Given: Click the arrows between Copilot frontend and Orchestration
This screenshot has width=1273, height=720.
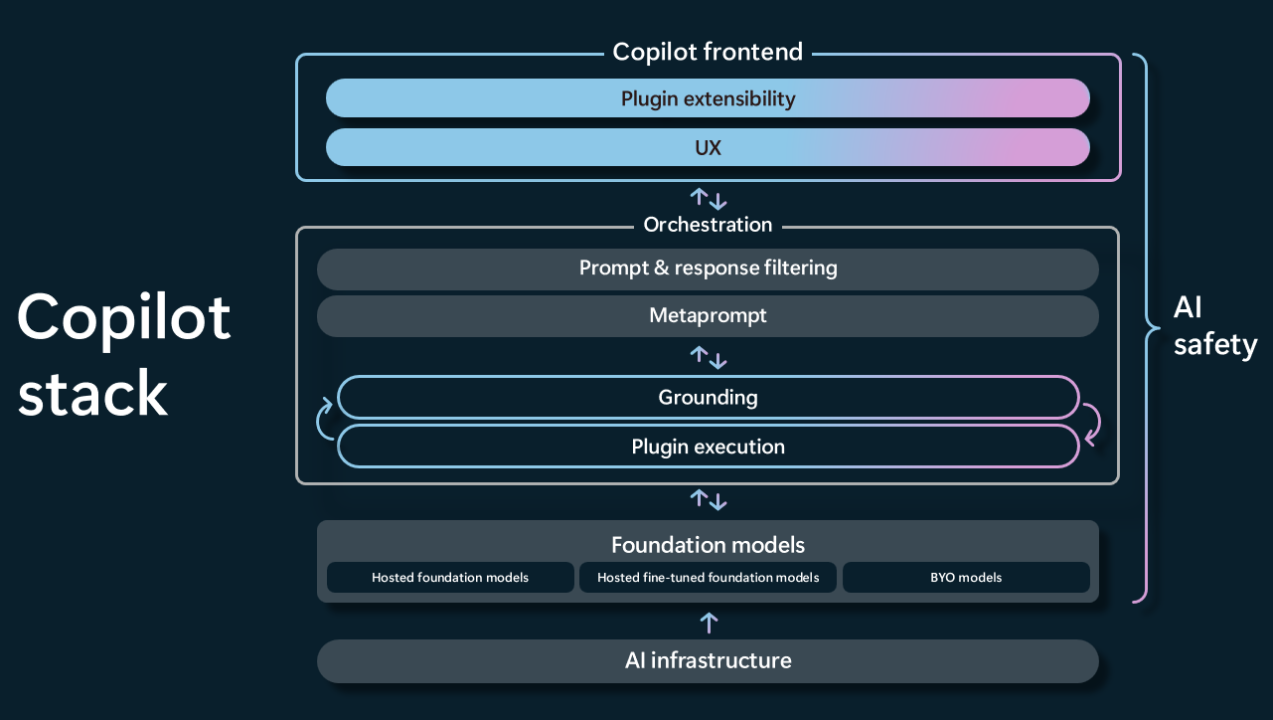Looking at the screenshot, I should pyautogui.click(x=708, y=198).
